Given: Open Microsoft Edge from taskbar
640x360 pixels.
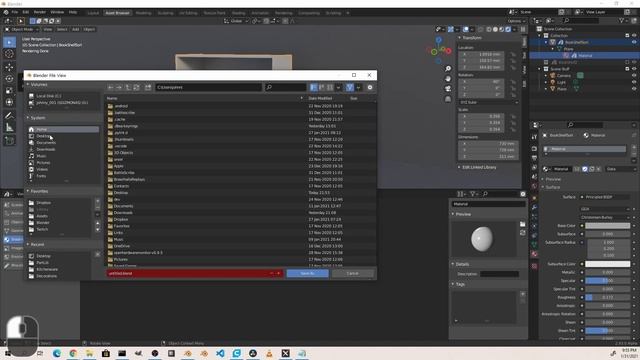Looking at the screenshot, I should pos(57,353).
